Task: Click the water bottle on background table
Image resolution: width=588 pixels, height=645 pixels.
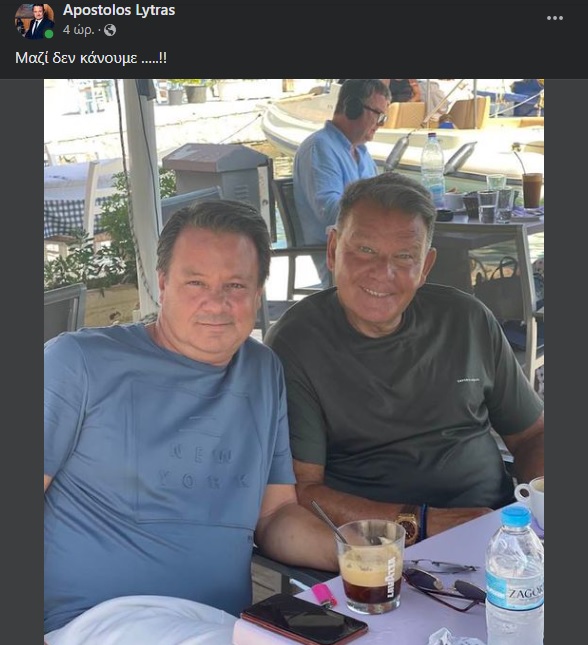Action: point(432,169)
